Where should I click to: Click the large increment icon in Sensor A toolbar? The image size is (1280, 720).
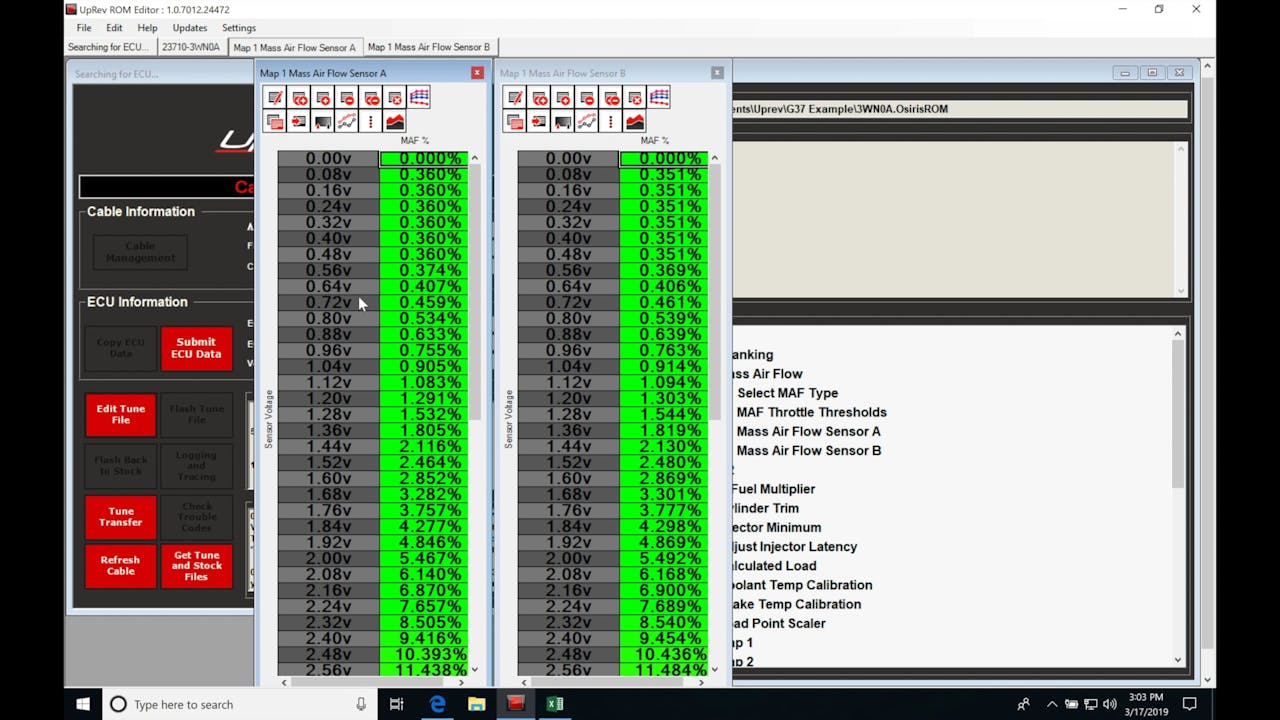click(x=299, y=97)
